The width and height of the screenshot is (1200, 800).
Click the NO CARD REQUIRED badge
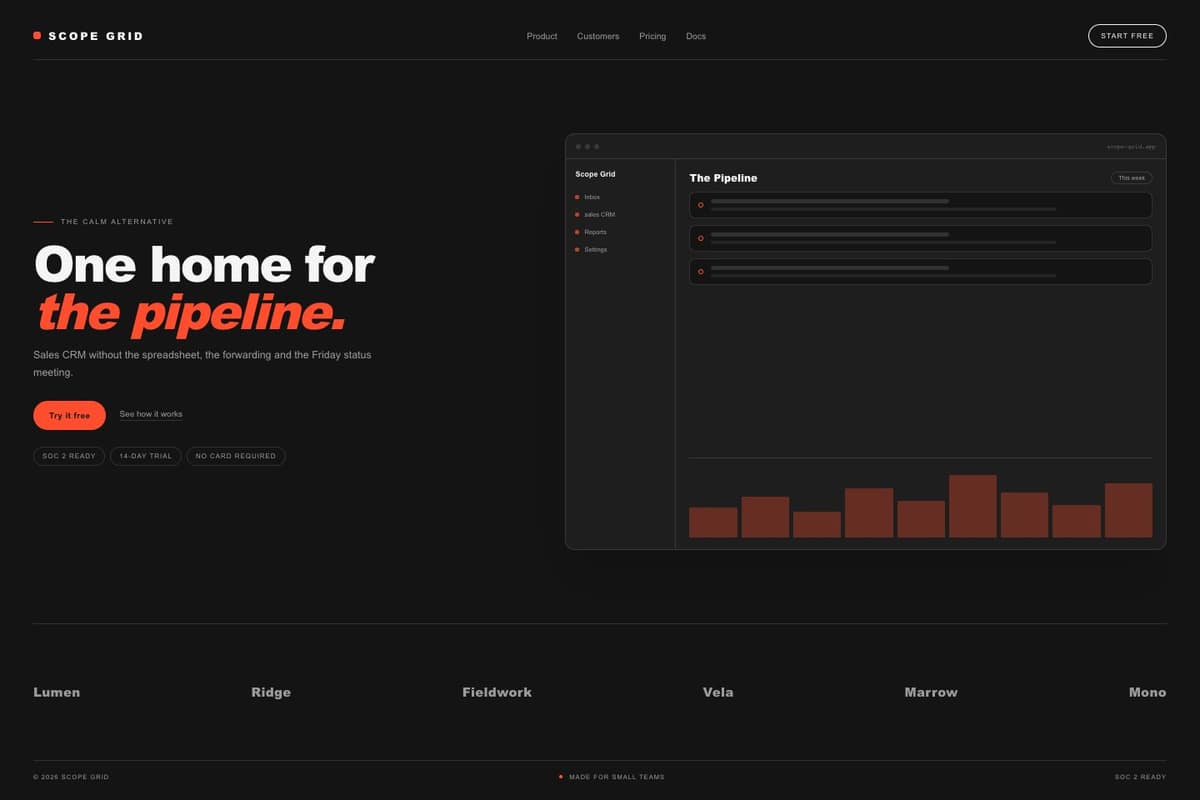[x=236, y=456]
